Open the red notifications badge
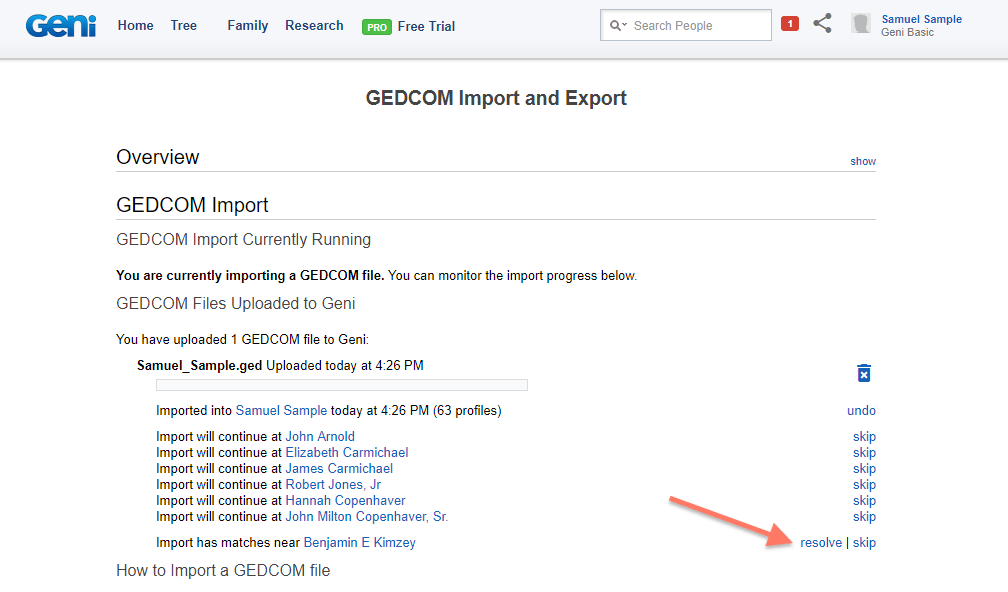This screenshot has width=1008, height=592. click(x=789, y=24)
